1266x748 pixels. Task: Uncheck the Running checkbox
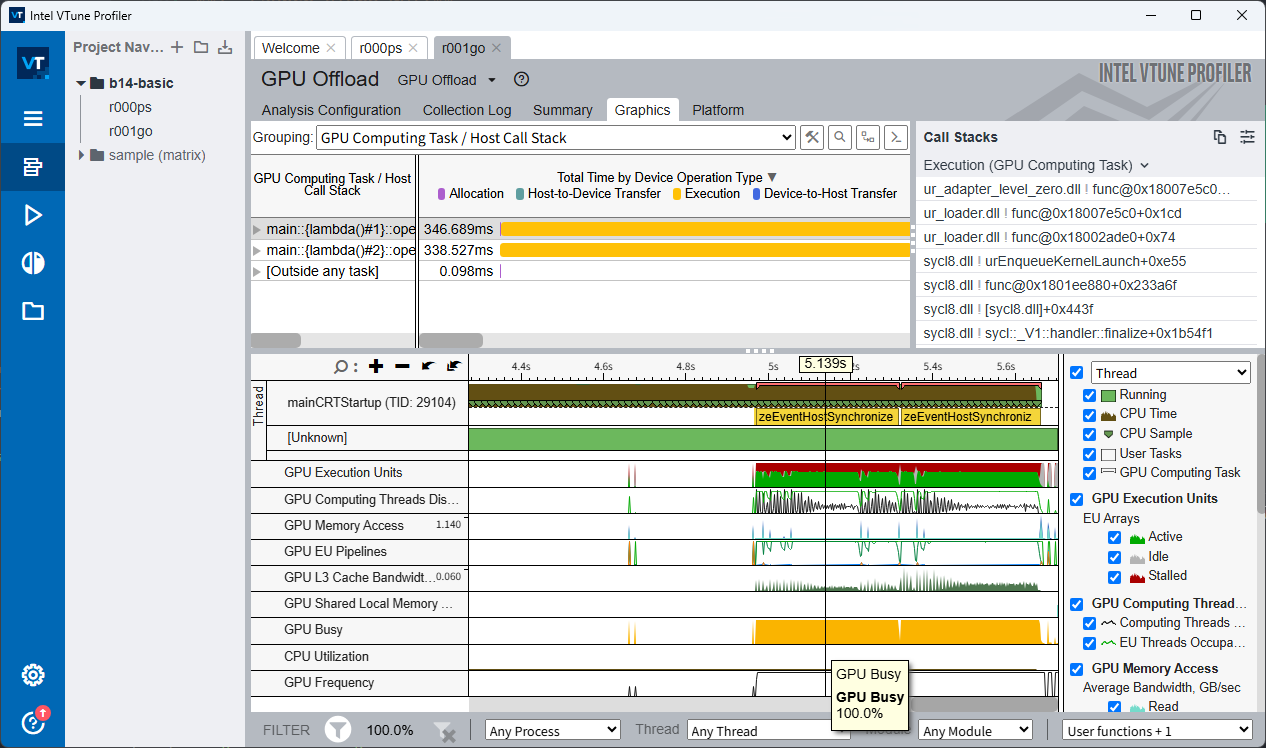point(1091,395)
